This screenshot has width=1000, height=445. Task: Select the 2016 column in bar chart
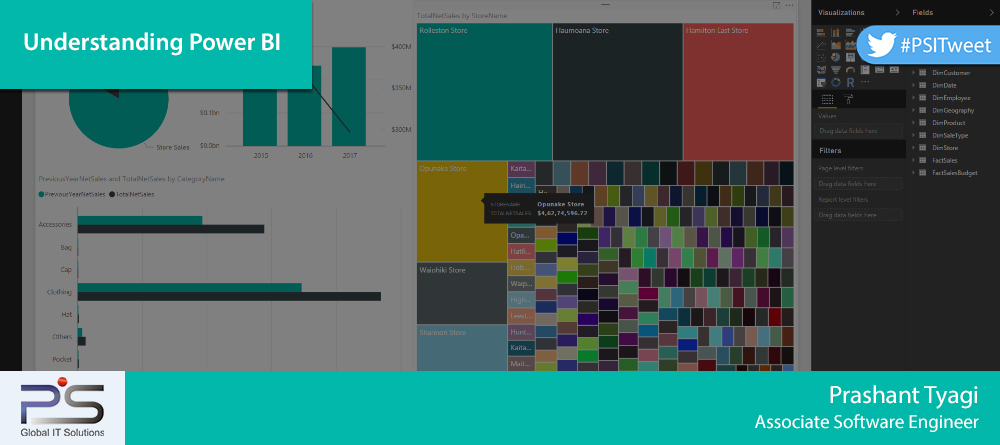304,106
